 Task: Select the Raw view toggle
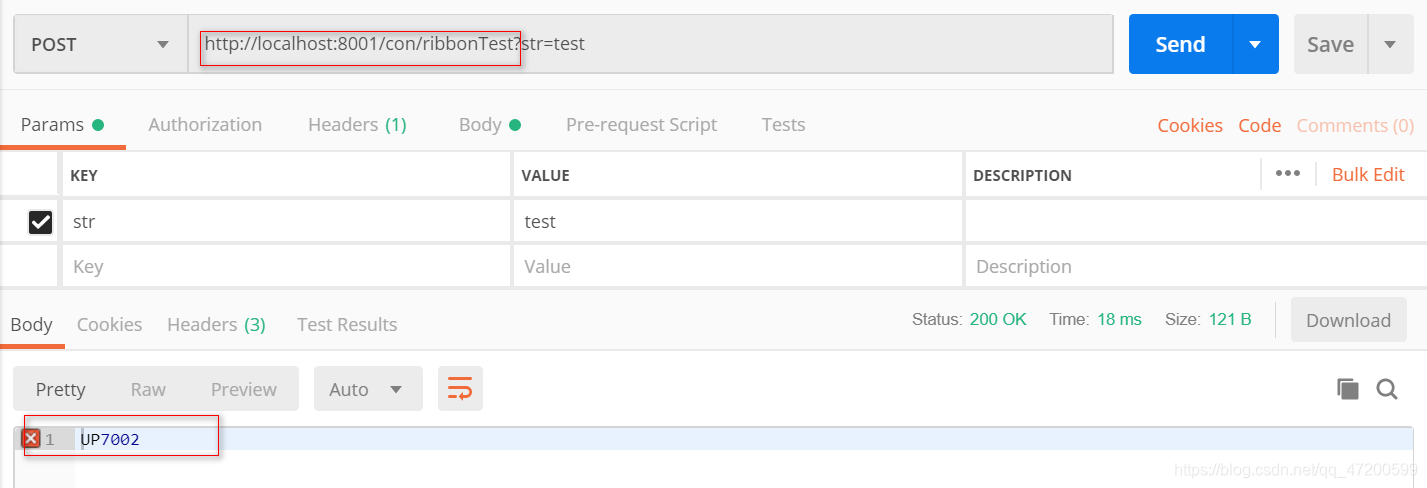coord(148,389)
